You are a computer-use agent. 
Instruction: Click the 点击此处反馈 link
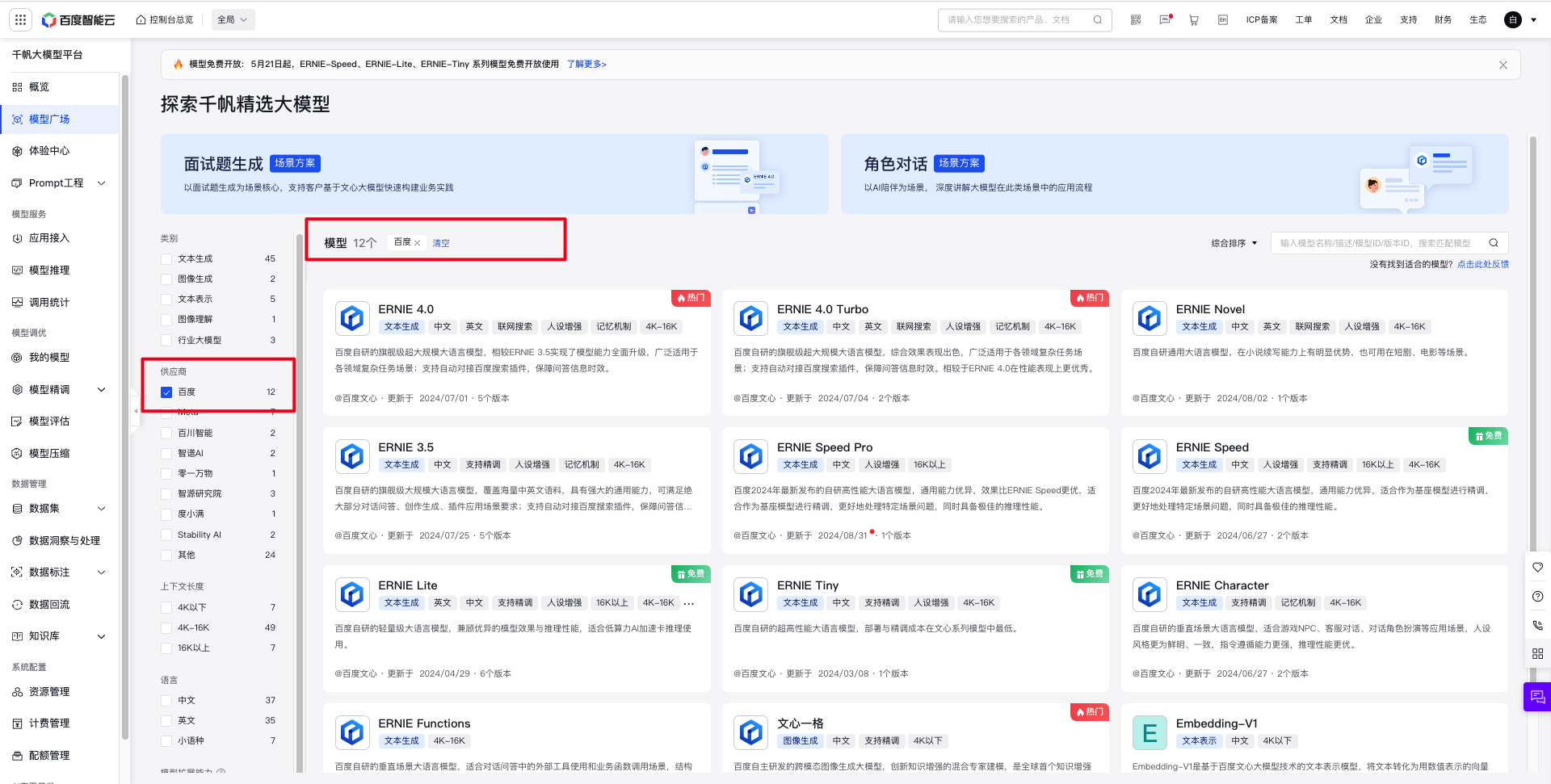pyautogui.click(x=1483, y=264)
